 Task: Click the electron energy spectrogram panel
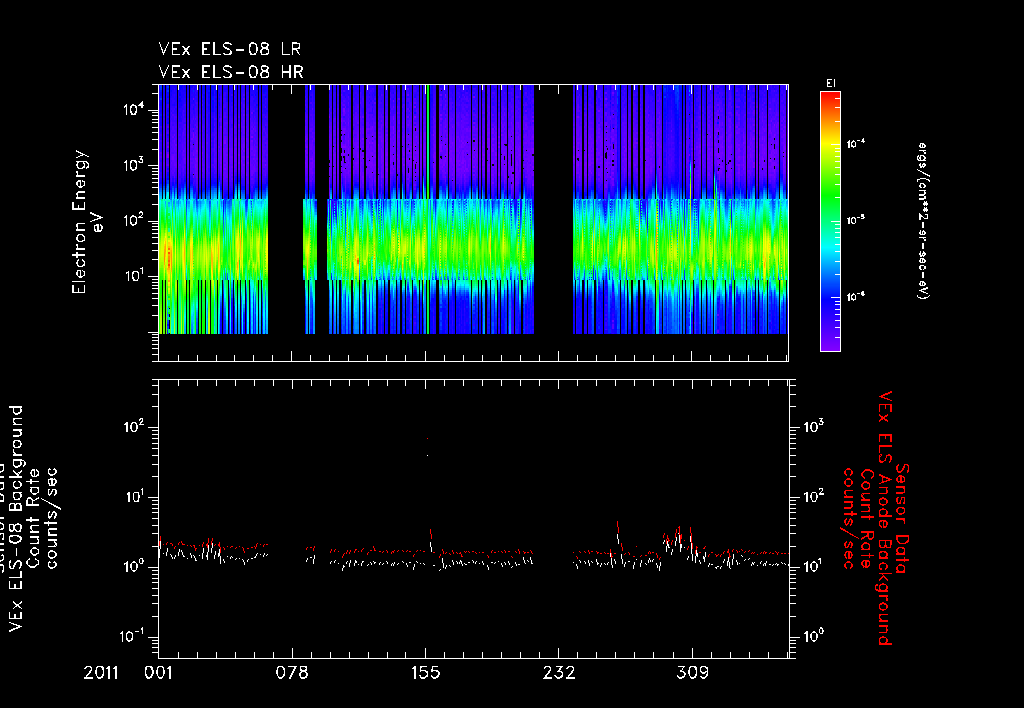click(x=473, y=223)
